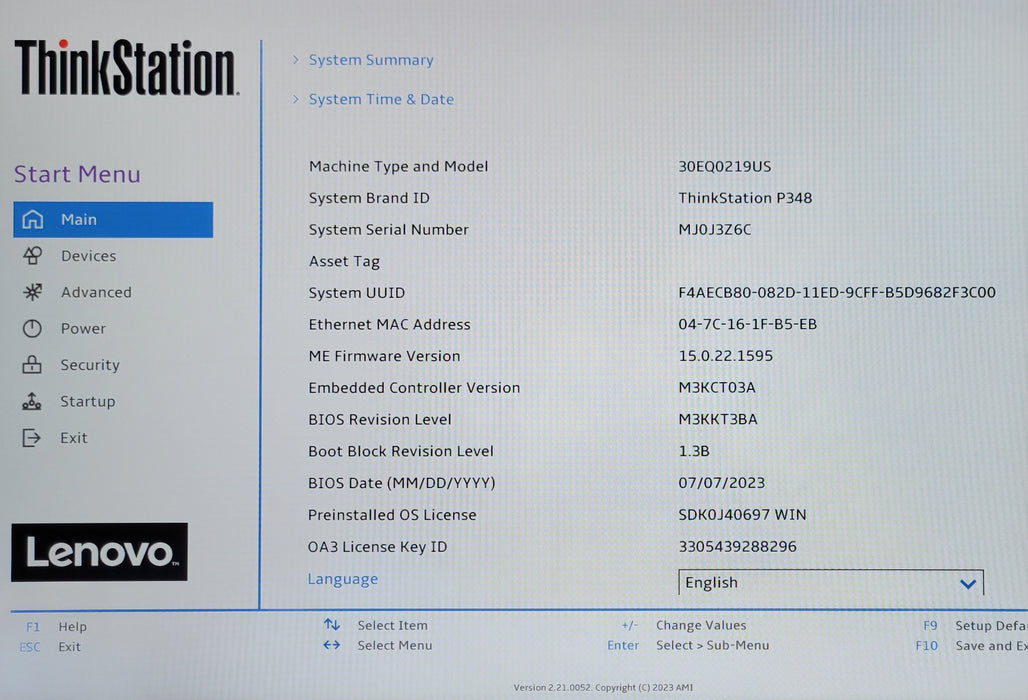Click F10 Save and Exit hint

pyautogui.click(x=971, y=646)
